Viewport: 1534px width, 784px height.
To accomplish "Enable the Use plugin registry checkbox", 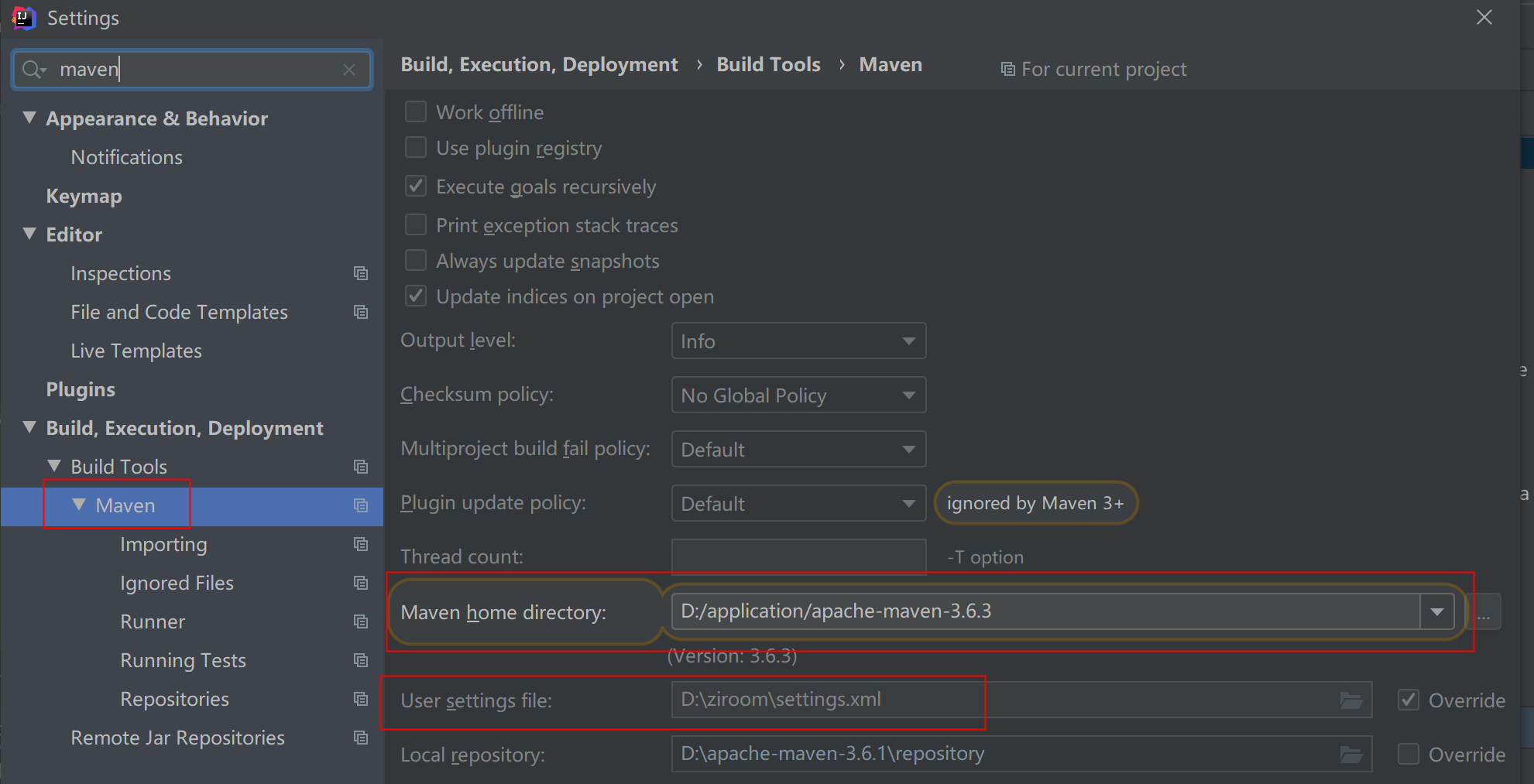I will pyautogui.click(x=416, y=148).
